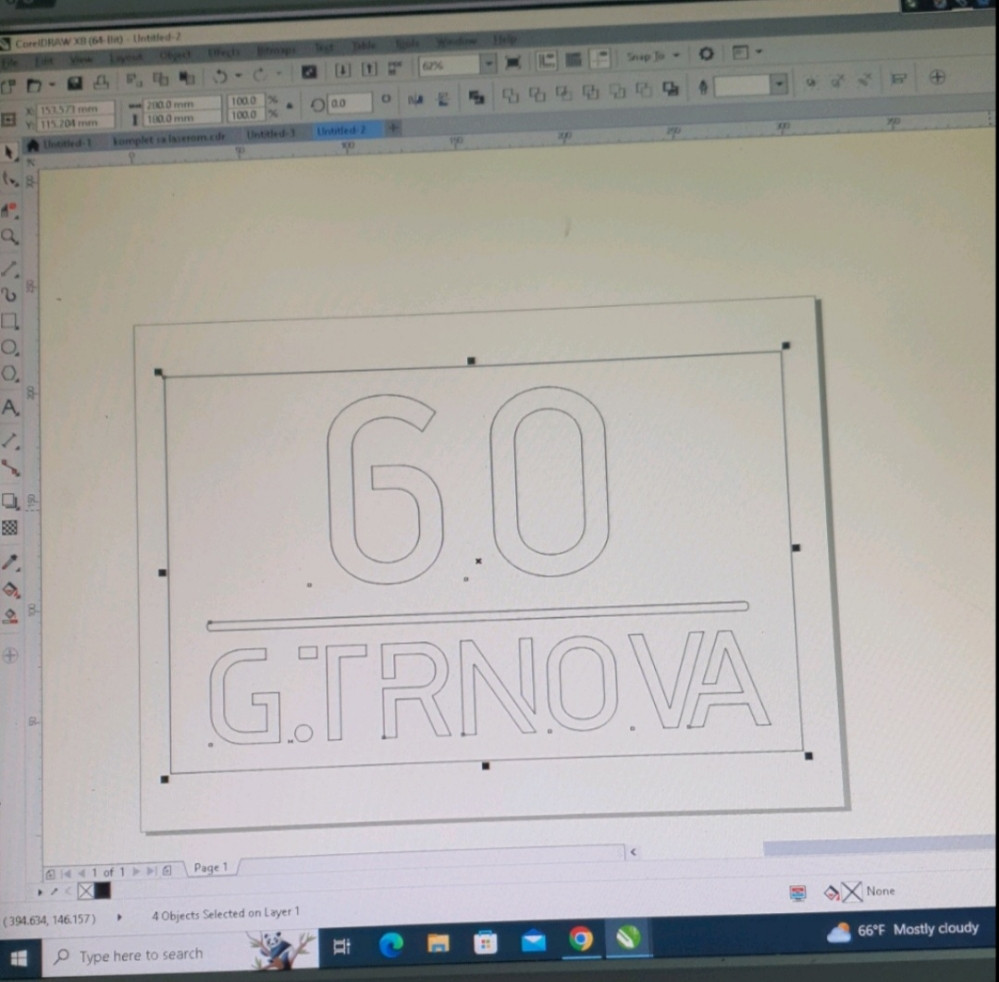The height and width of the screenshot is (982, 999).
Task: Click the no-color X swatch in palette
Action: [x=85, y=891]
